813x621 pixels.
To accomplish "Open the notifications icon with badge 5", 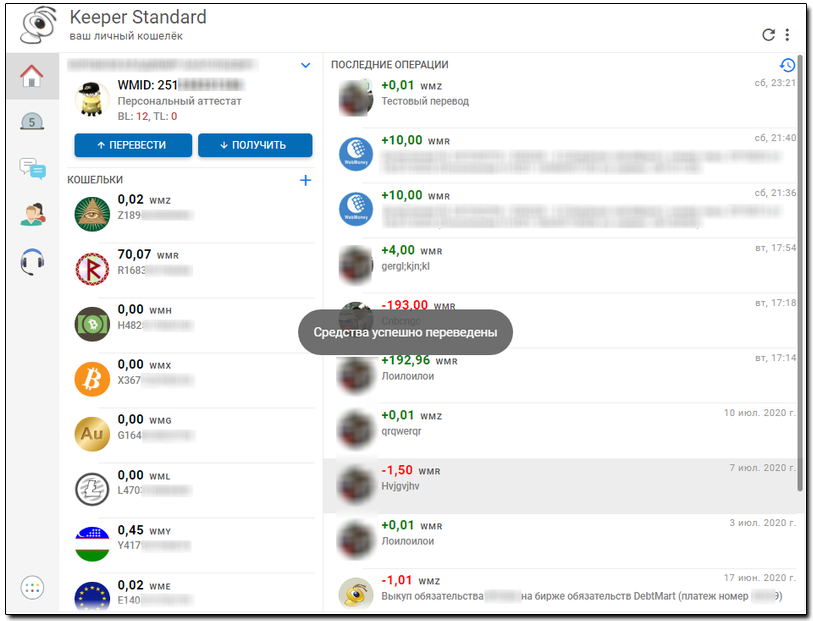I will (x=32, y=122).
